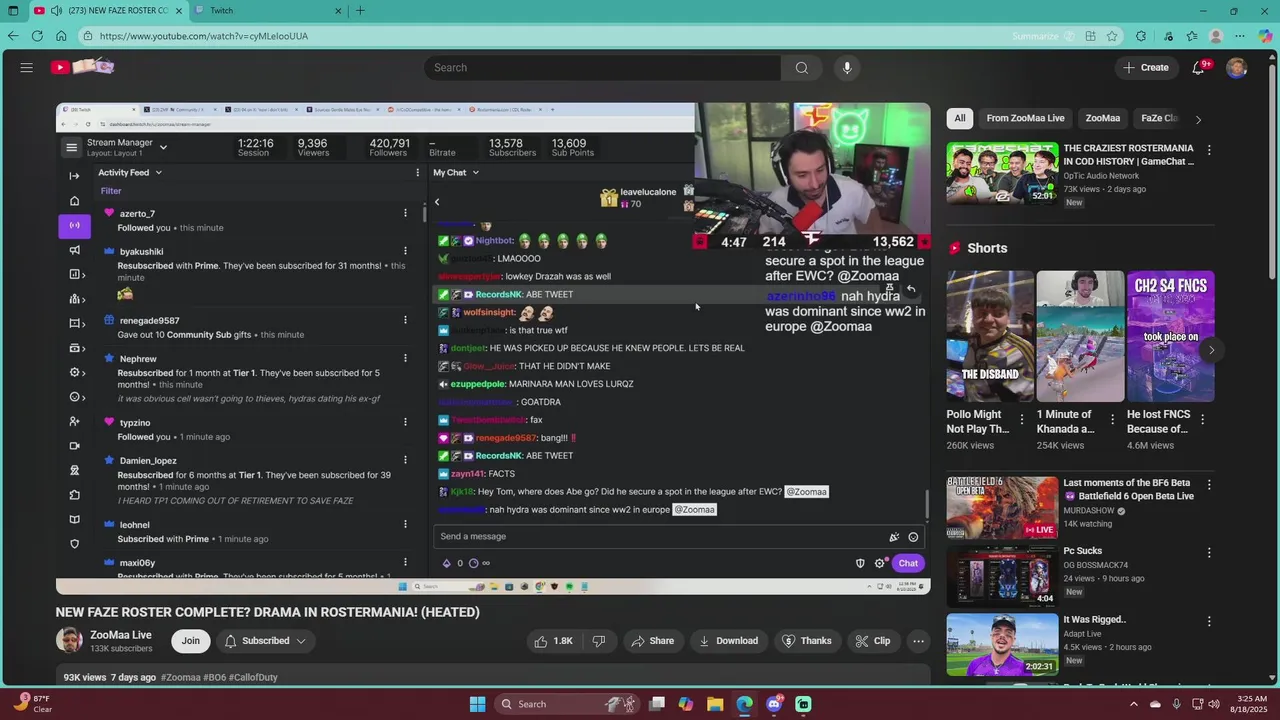Open tab actions menu in Edge
Screen dimensions: 1280x720
14,11
